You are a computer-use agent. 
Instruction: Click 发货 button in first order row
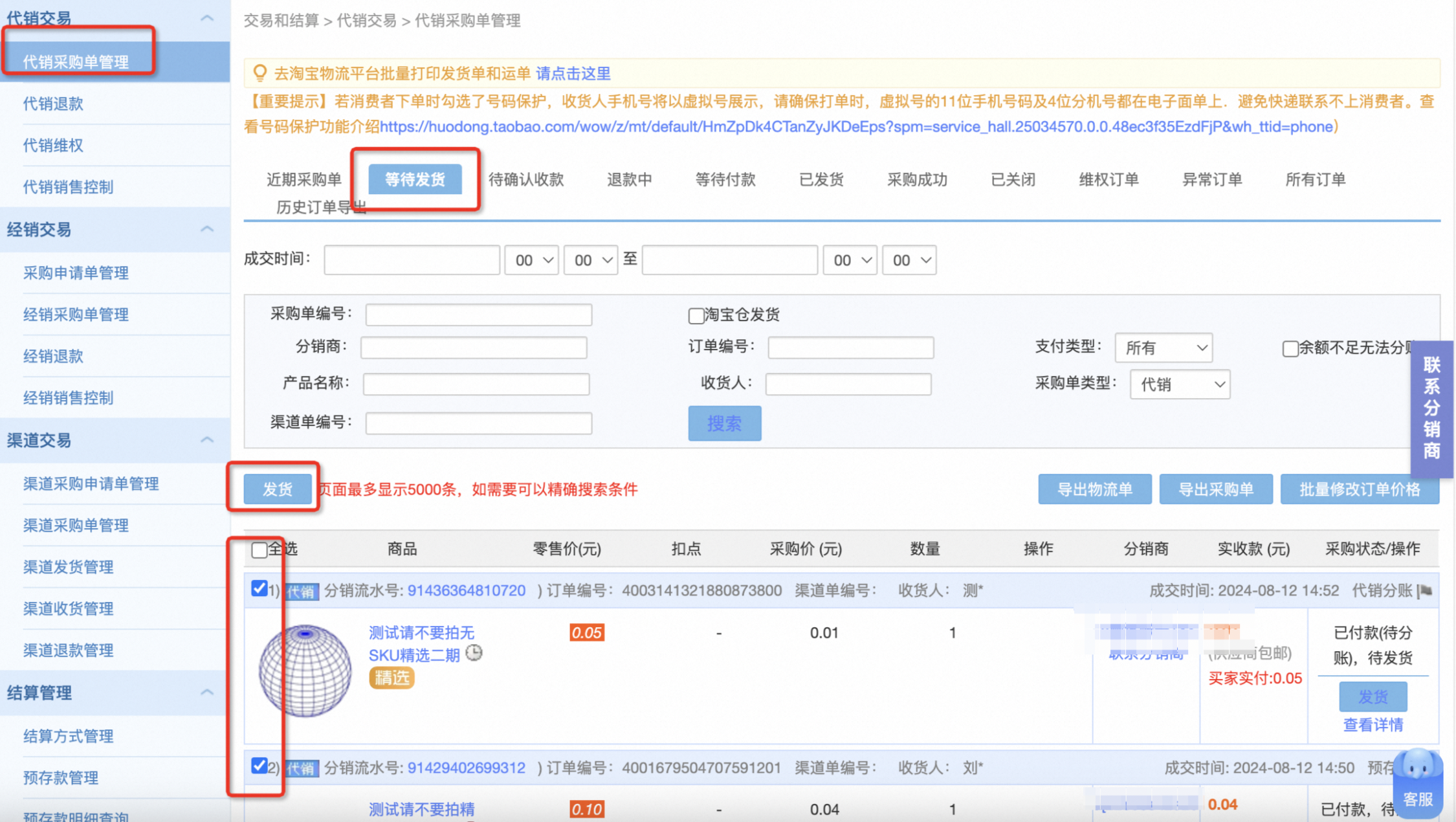click(1373, 696)
